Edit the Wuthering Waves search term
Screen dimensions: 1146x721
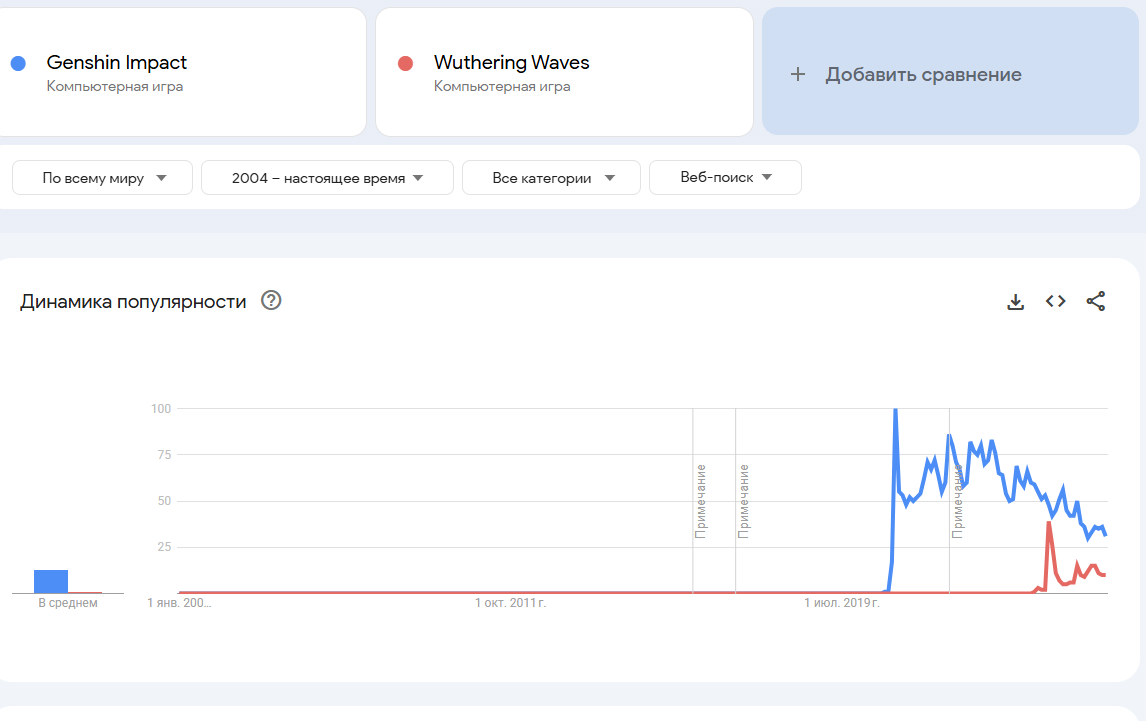pyautogui.click(x=511, y=63)
